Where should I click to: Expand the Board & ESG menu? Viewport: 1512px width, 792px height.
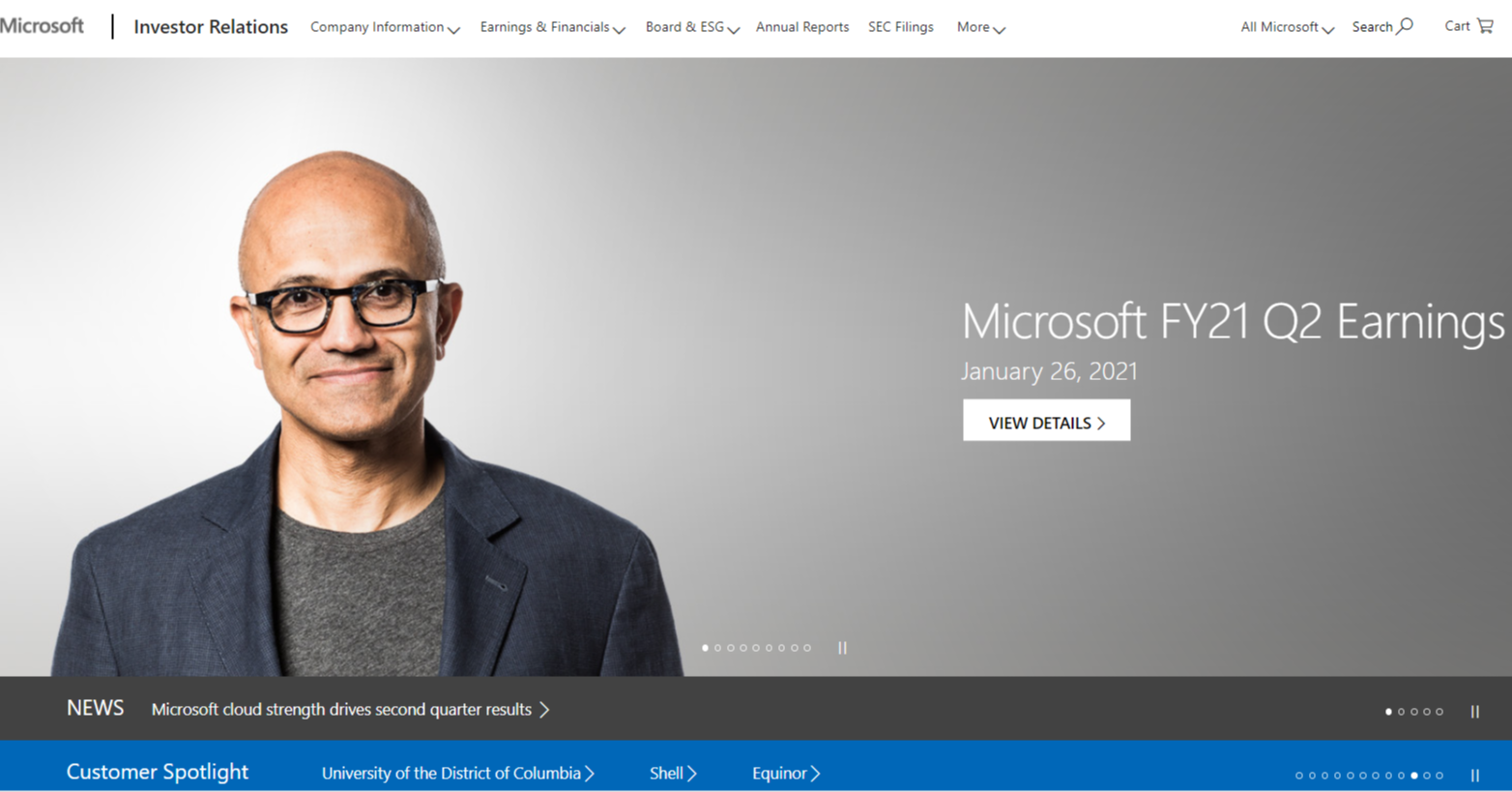[x=692, y=27]
